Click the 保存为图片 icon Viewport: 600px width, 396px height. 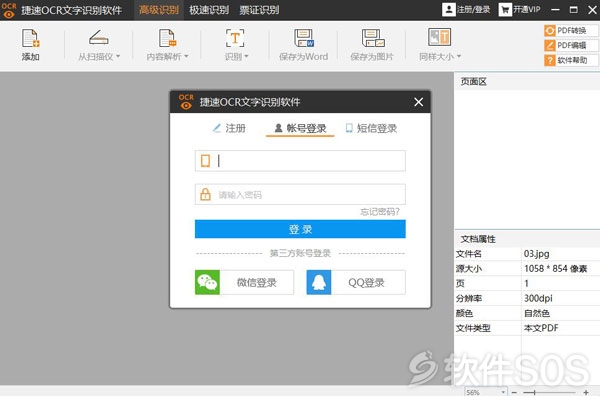373,38
